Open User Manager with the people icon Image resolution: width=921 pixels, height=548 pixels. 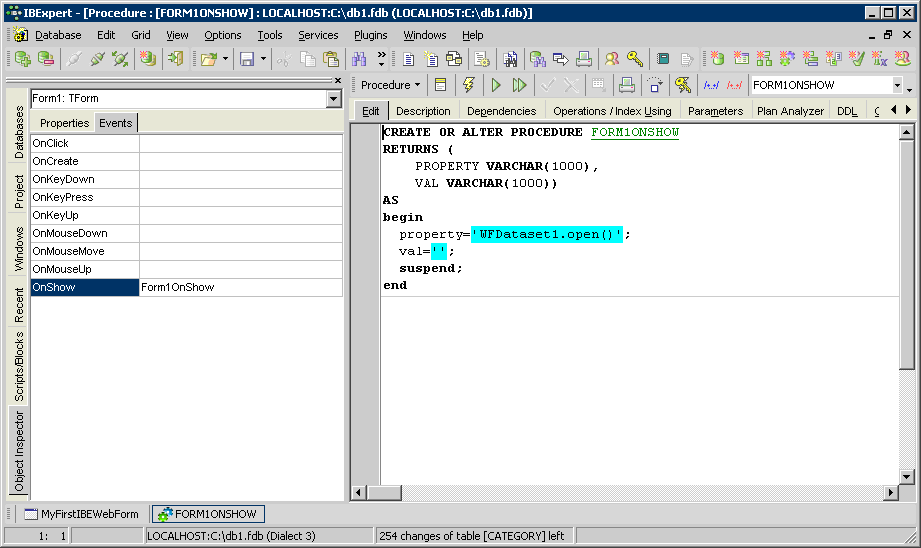(x=611, y=59)
